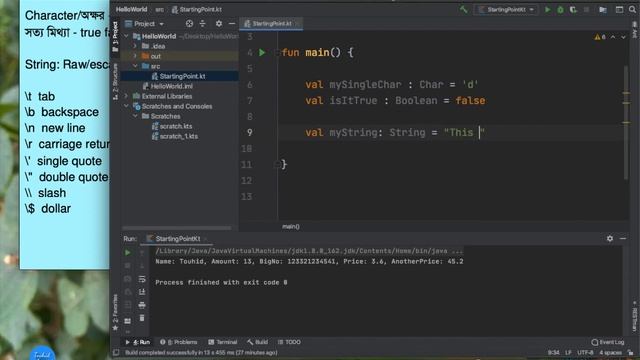This screenshot has height=360, width=640.
Task: Collapse all in the Project panel
Action: (202, 24)
